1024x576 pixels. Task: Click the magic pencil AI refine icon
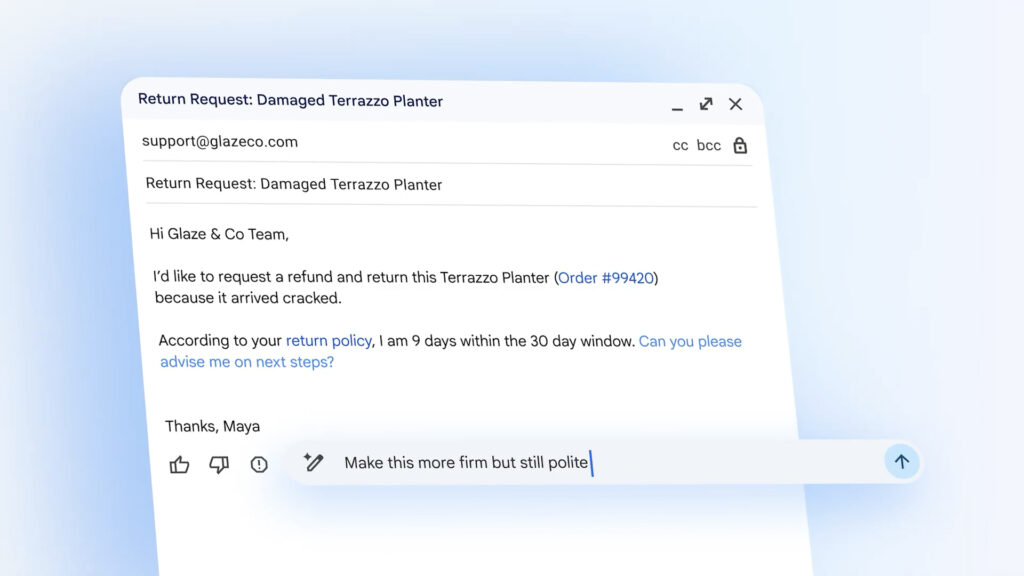314,462
